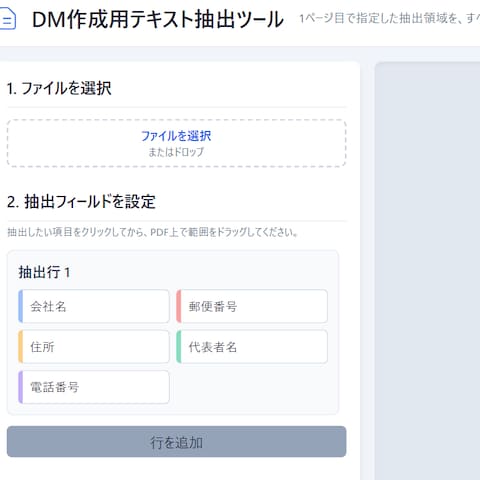Select the 代表者名 extraction field
Viewport: 480px width, 480px height.
pyautogui.click(x=252, y=347)
